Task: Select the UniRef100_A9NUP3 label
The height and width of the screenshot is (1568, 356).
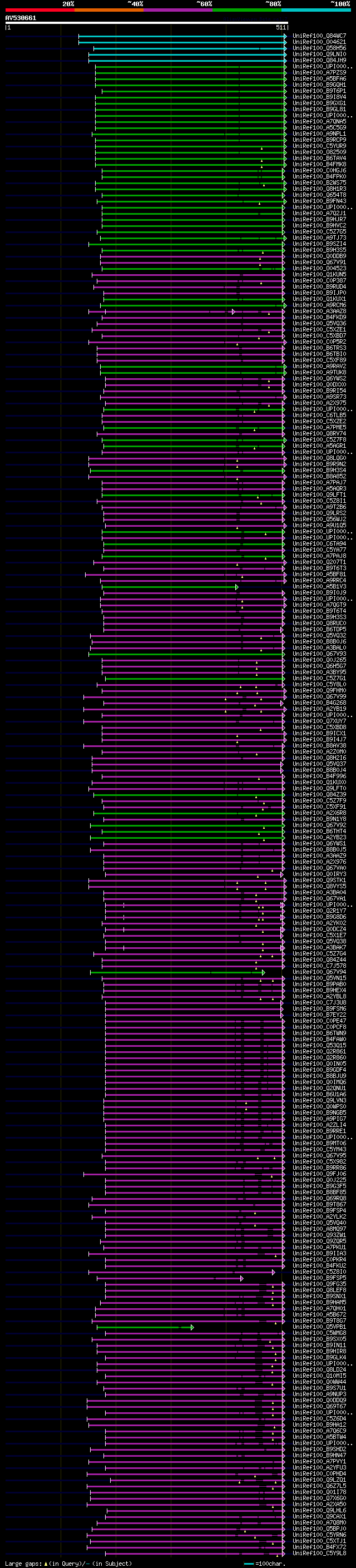Action: 319,1394
